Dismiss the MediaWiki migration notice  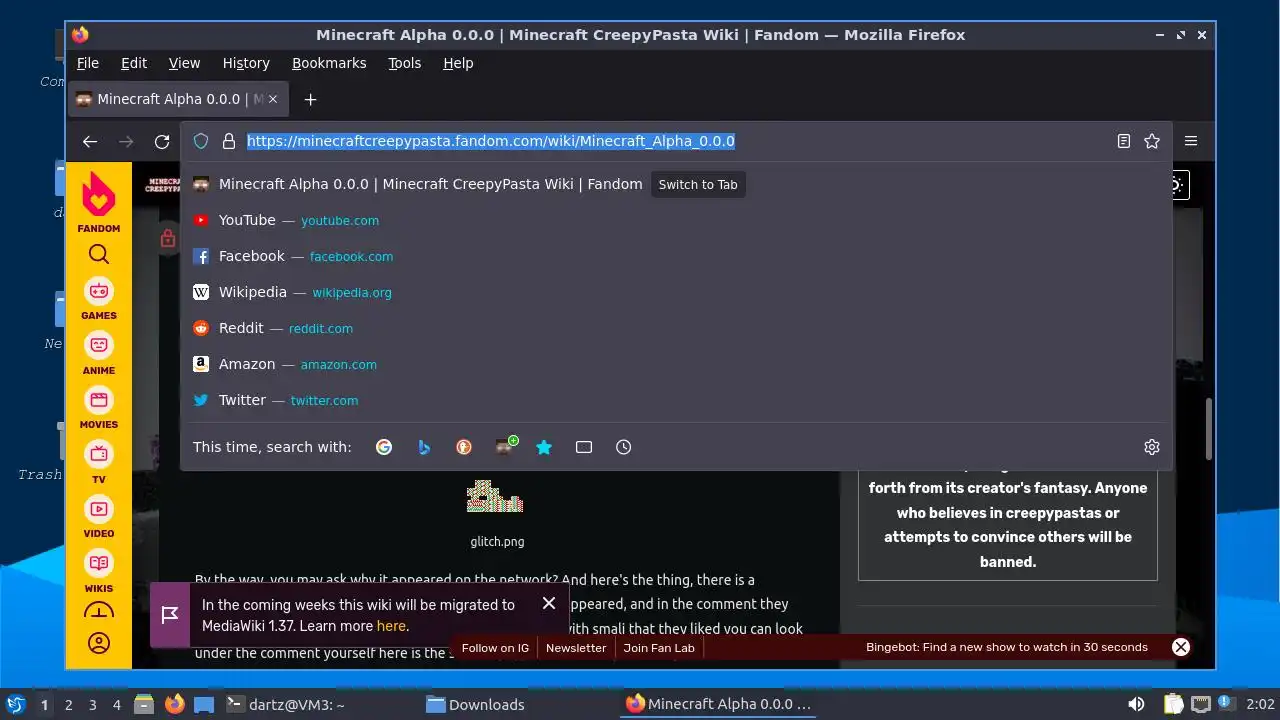click(549, 603)
